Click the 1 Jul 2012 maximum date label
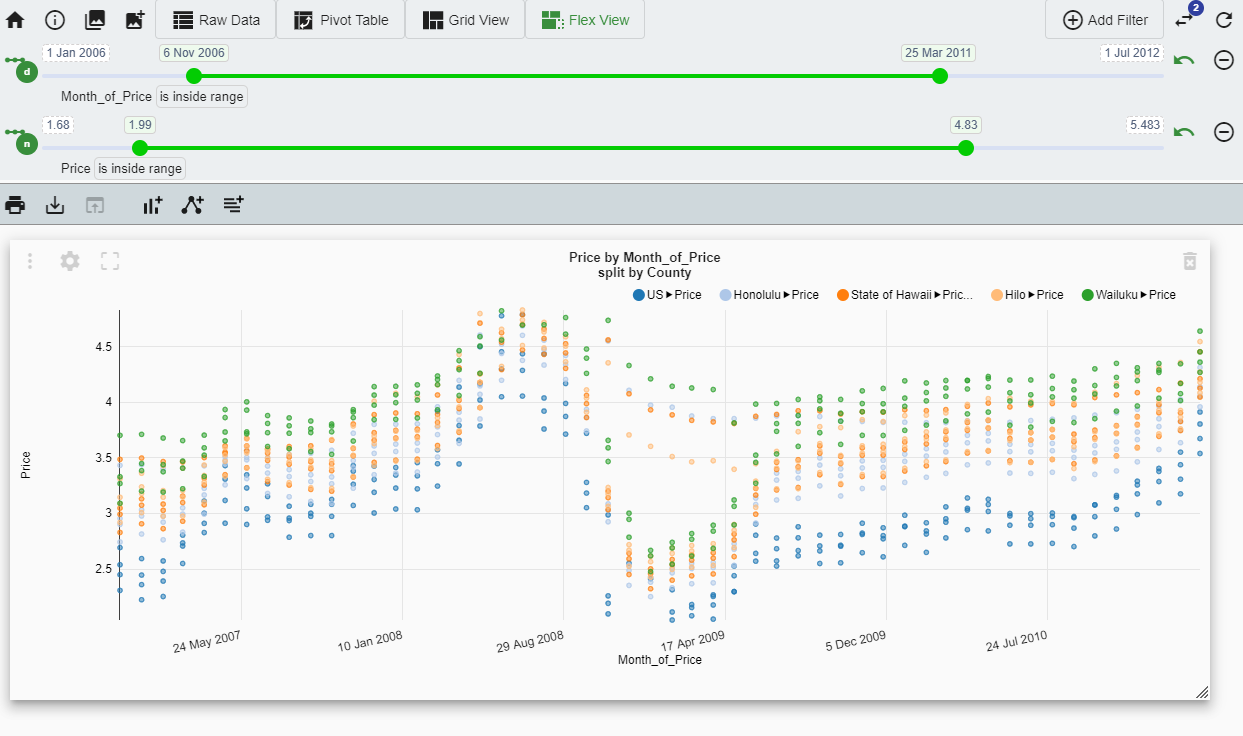Viewport: 1243px width, 736px height. pyautogui.click(x=1132, y=53)
